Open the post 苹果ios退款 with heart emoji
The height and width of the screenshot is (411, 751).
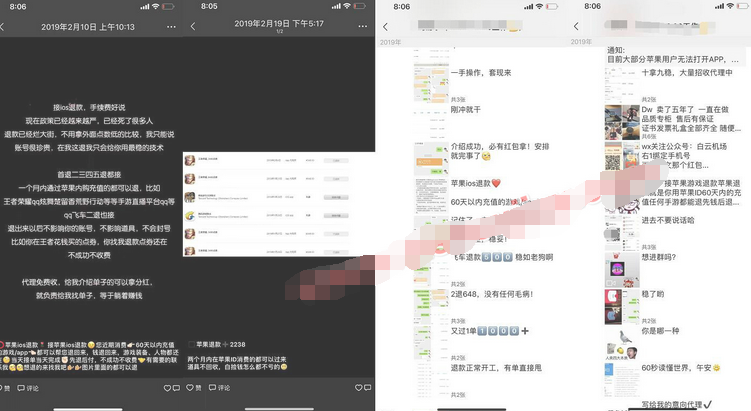tap(476, 183)
